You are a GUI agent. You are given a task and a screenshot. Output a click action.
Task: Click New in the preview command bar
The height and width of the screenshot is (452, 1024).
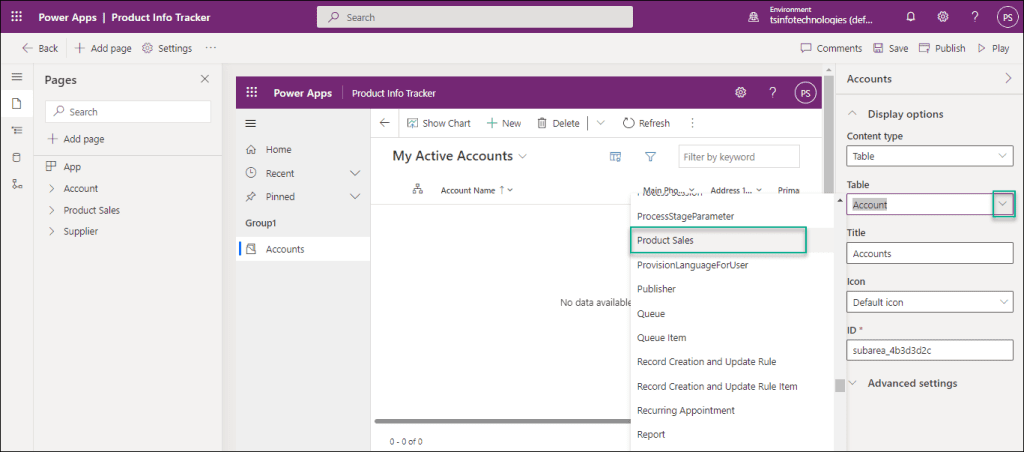click(x=504, y=123)
